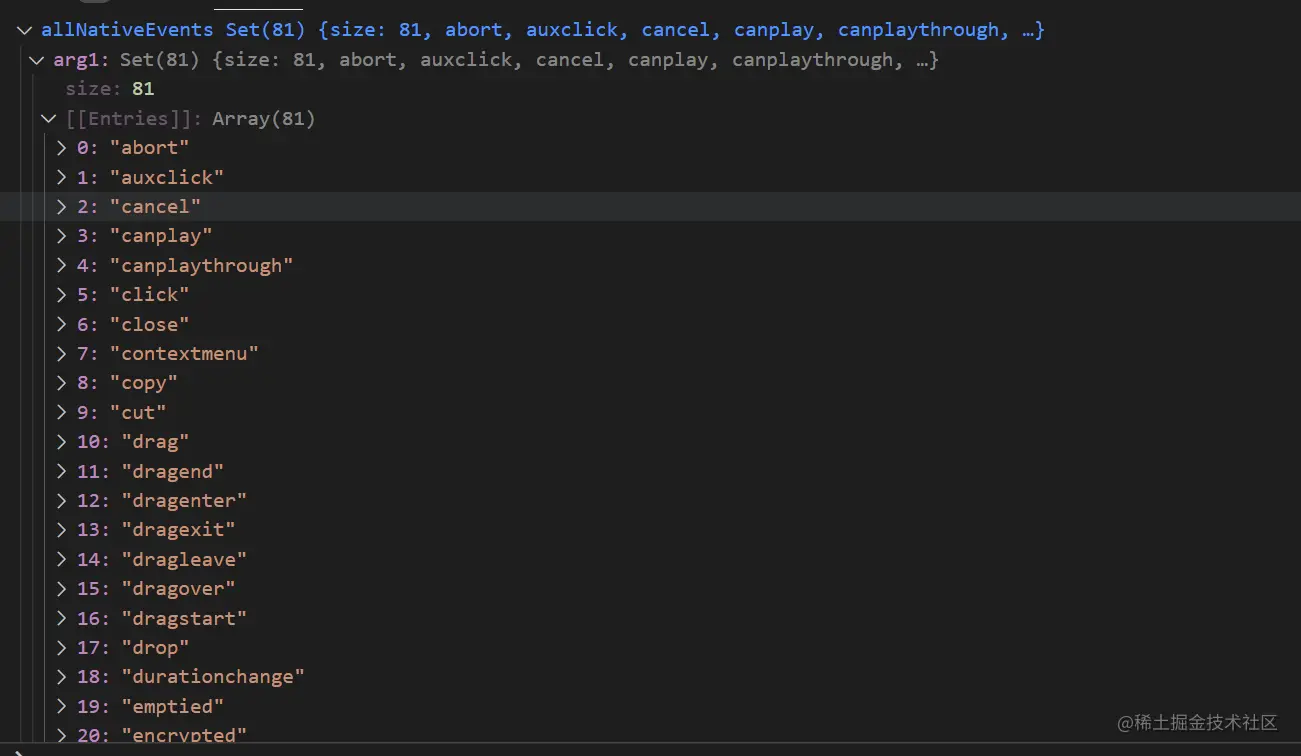
Task: Select the "dragover" string value
Action: (179, 589)
